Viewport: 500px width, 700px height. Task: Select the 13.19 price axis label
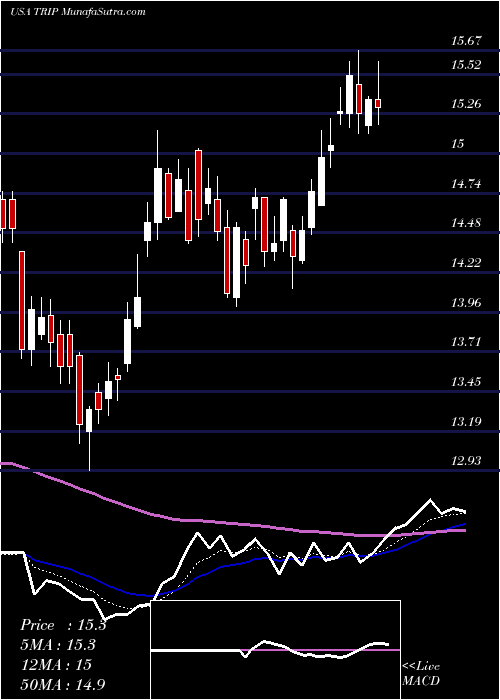click(x=466, y=421)
